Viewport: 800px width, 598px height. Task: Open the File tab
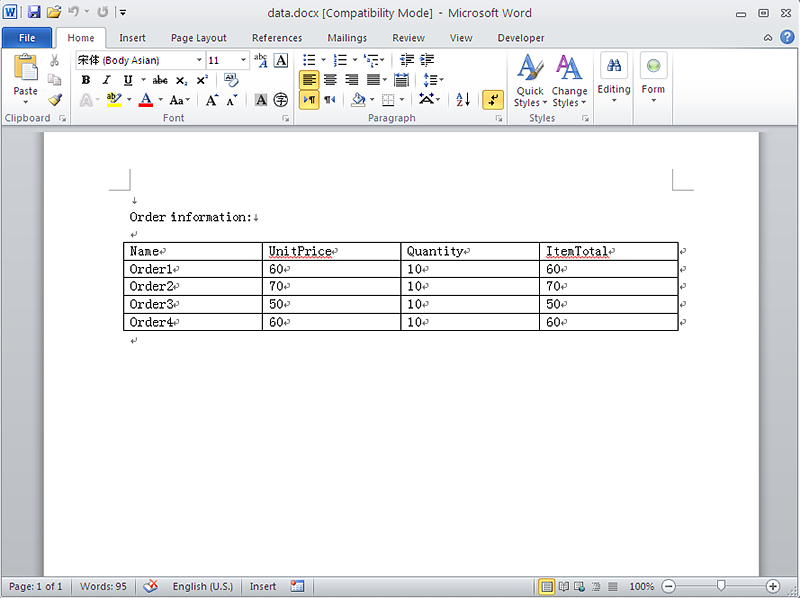pyautogui.click(x=27, y=38)
